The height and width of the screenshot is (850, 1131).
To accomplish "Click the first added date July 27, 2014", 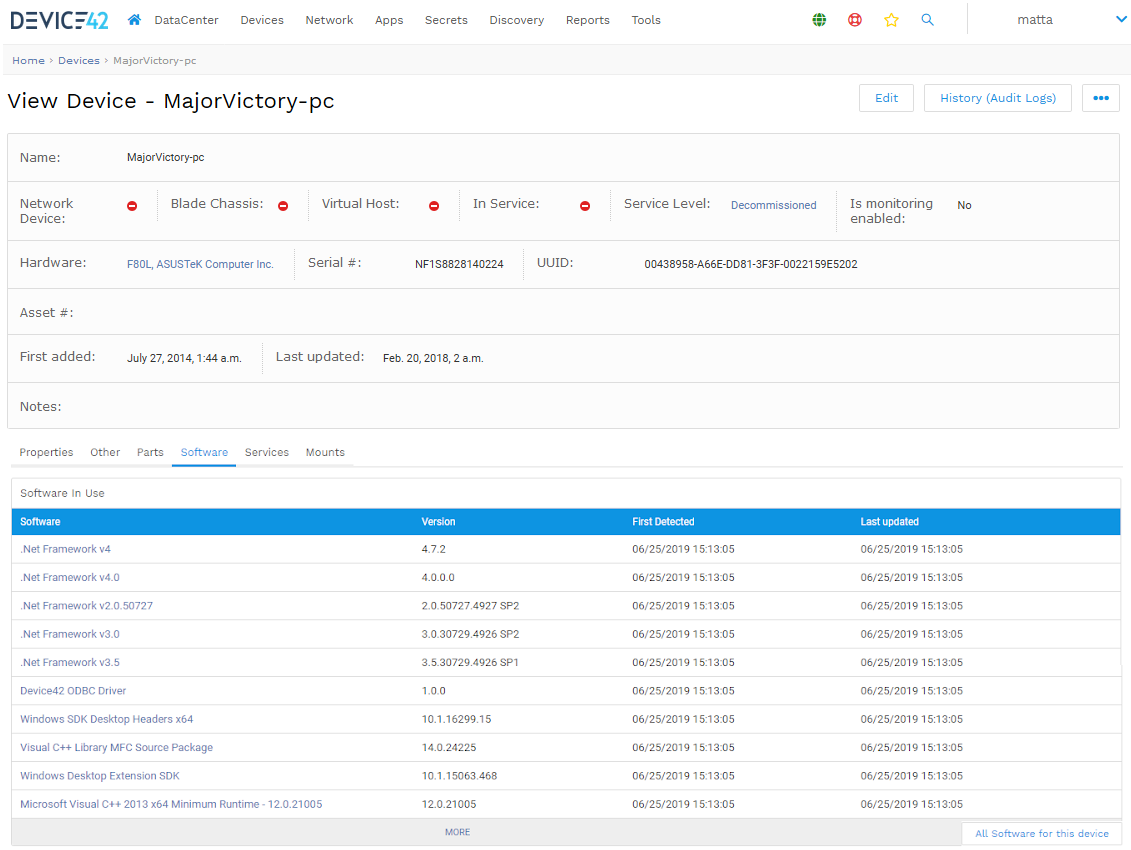I will click(184, 359).
